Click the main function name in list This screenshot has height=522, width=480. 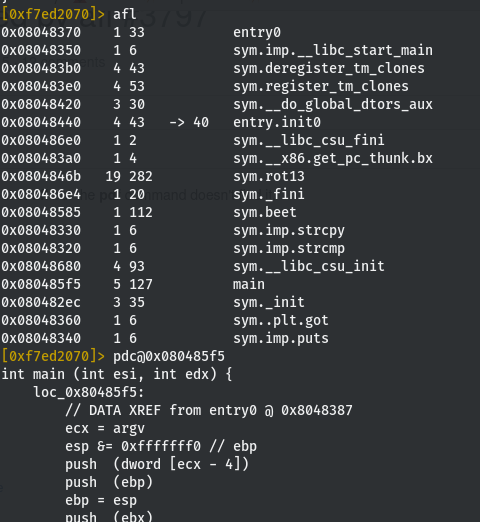(249, 284)
